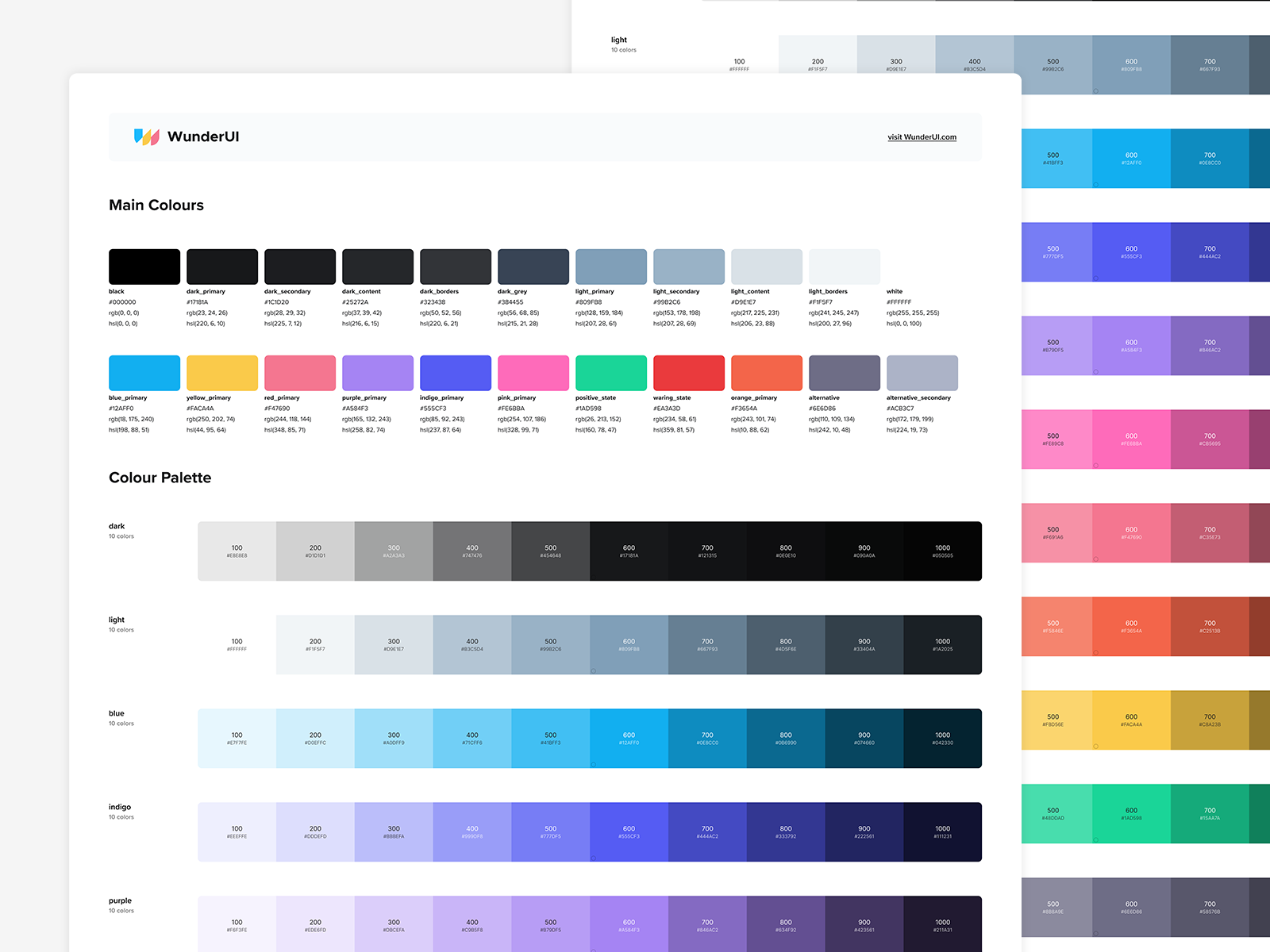The height and width of the screenshot is (952, 1270).
Task: Choose green 700 #15AA7A cell in background sheet
Action: [1210, 814]
